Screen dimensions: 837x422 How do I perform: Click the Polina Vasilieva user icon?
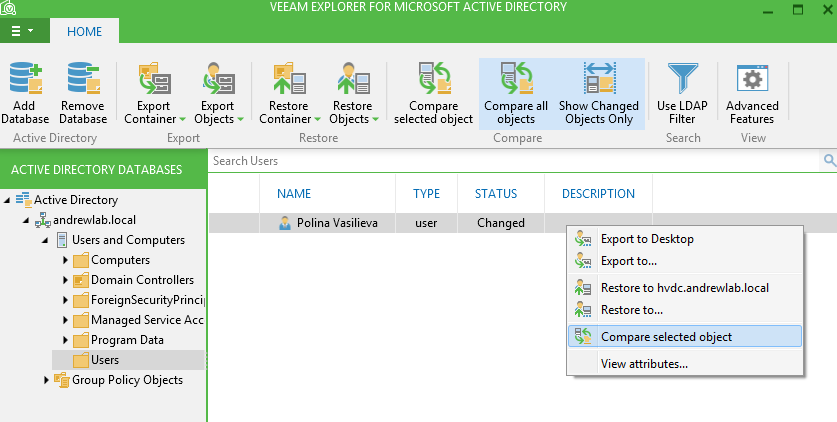tap(285, 223)
